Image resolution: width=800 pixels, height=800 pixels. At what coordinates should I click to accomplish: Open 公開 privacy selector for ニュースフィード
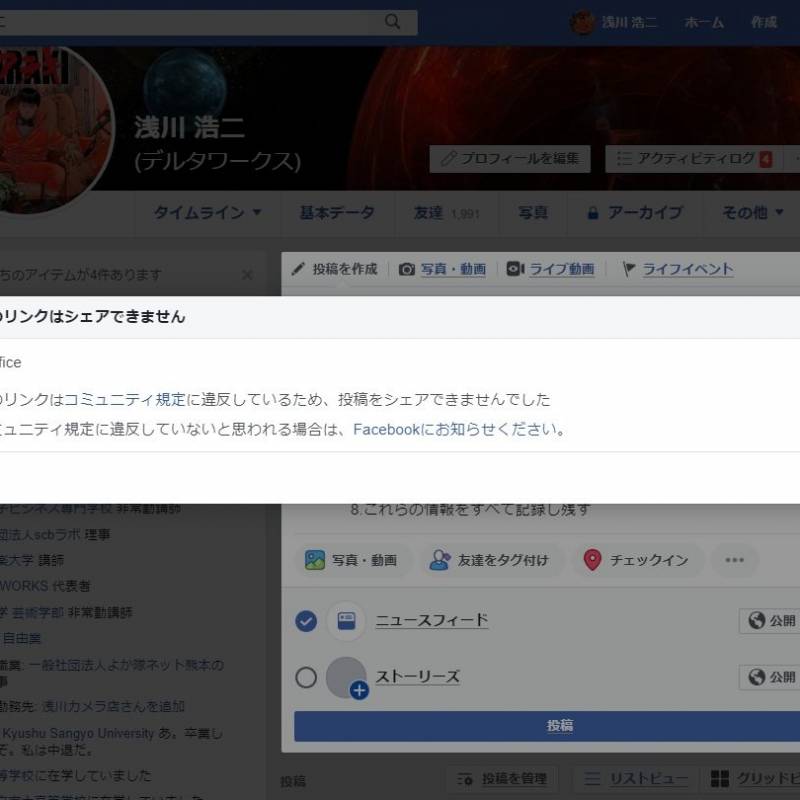point(770,621)
